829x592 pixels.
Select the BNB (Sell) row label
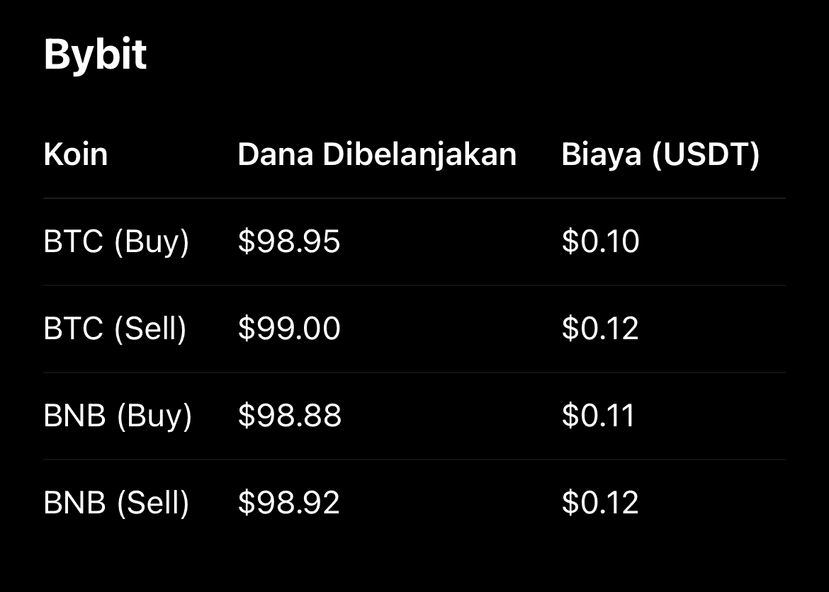tap(116, 503)
